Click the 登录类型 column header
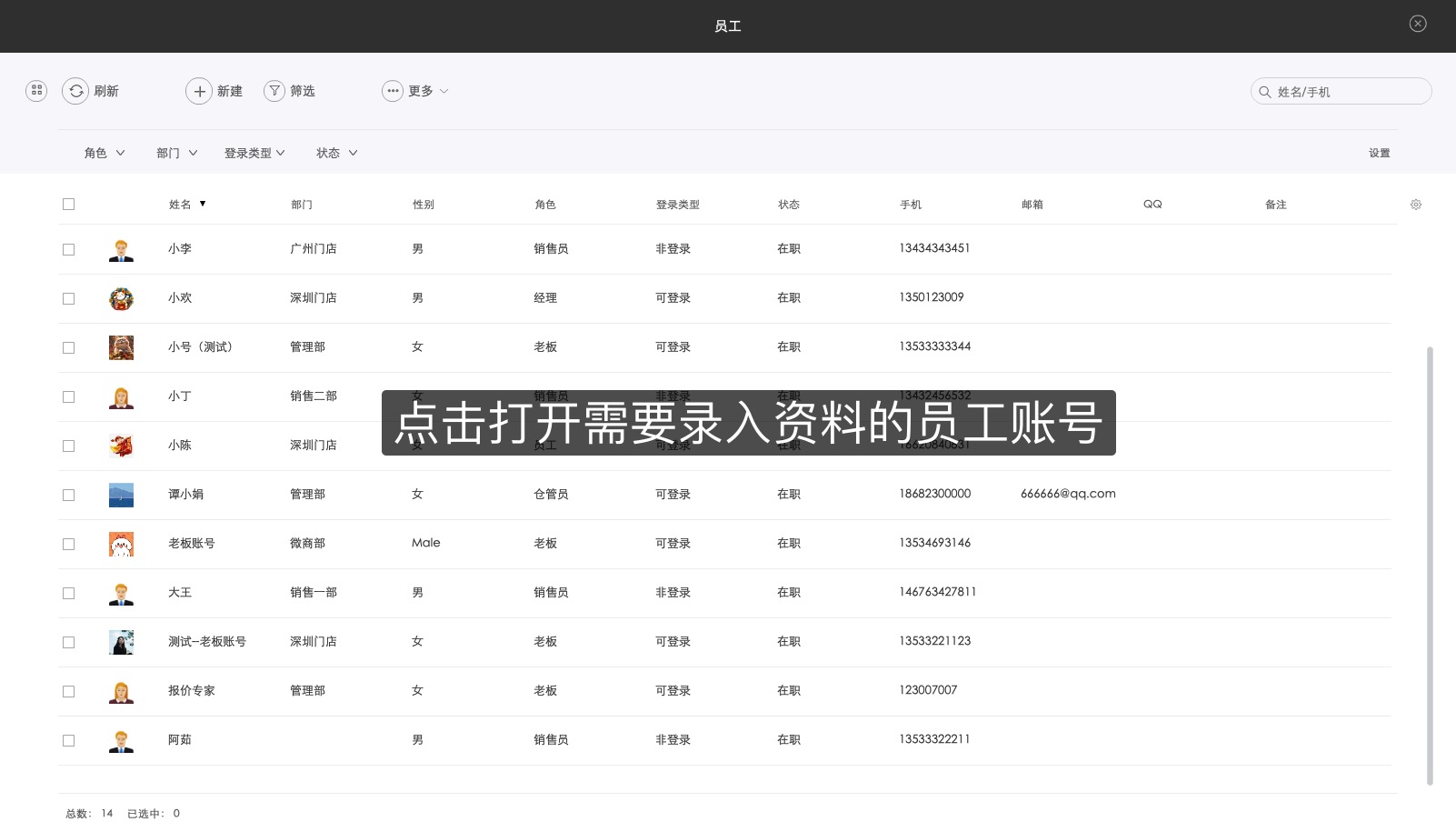 point(678,205)
